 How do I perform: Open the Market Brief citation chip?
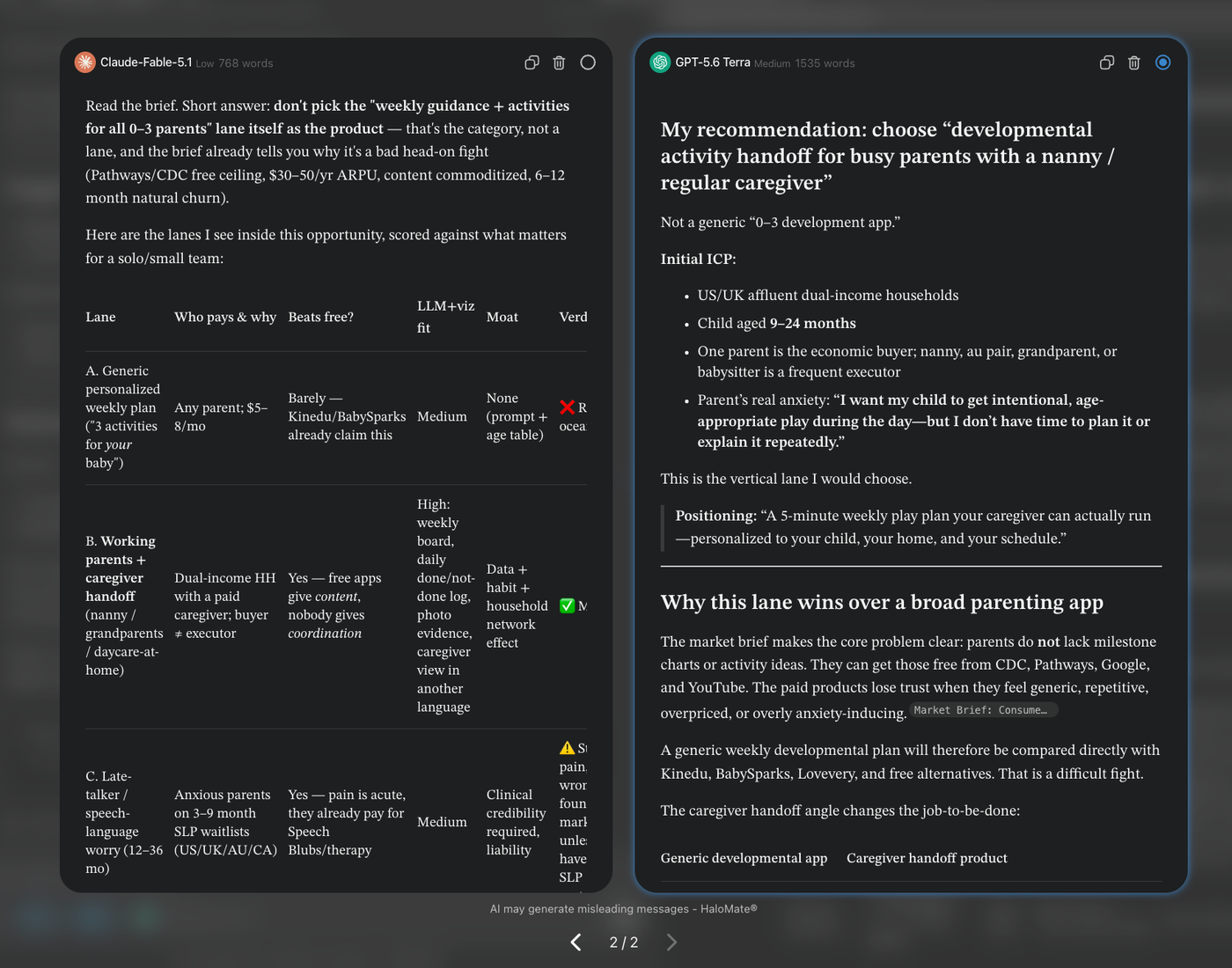(983, 710)
